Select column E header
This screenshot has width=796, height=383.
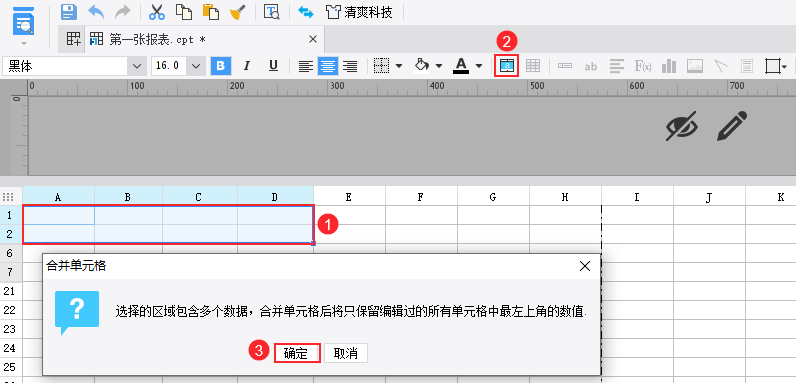(x=349, y=197)
